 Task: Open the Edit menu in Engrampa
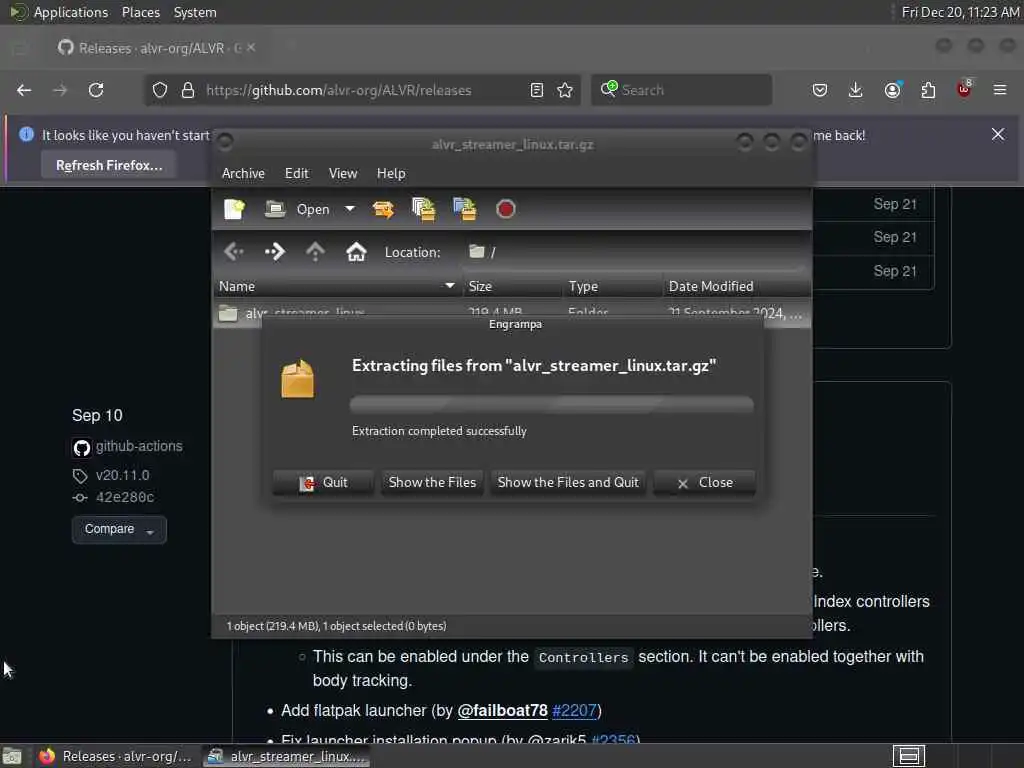pos(296,173)
